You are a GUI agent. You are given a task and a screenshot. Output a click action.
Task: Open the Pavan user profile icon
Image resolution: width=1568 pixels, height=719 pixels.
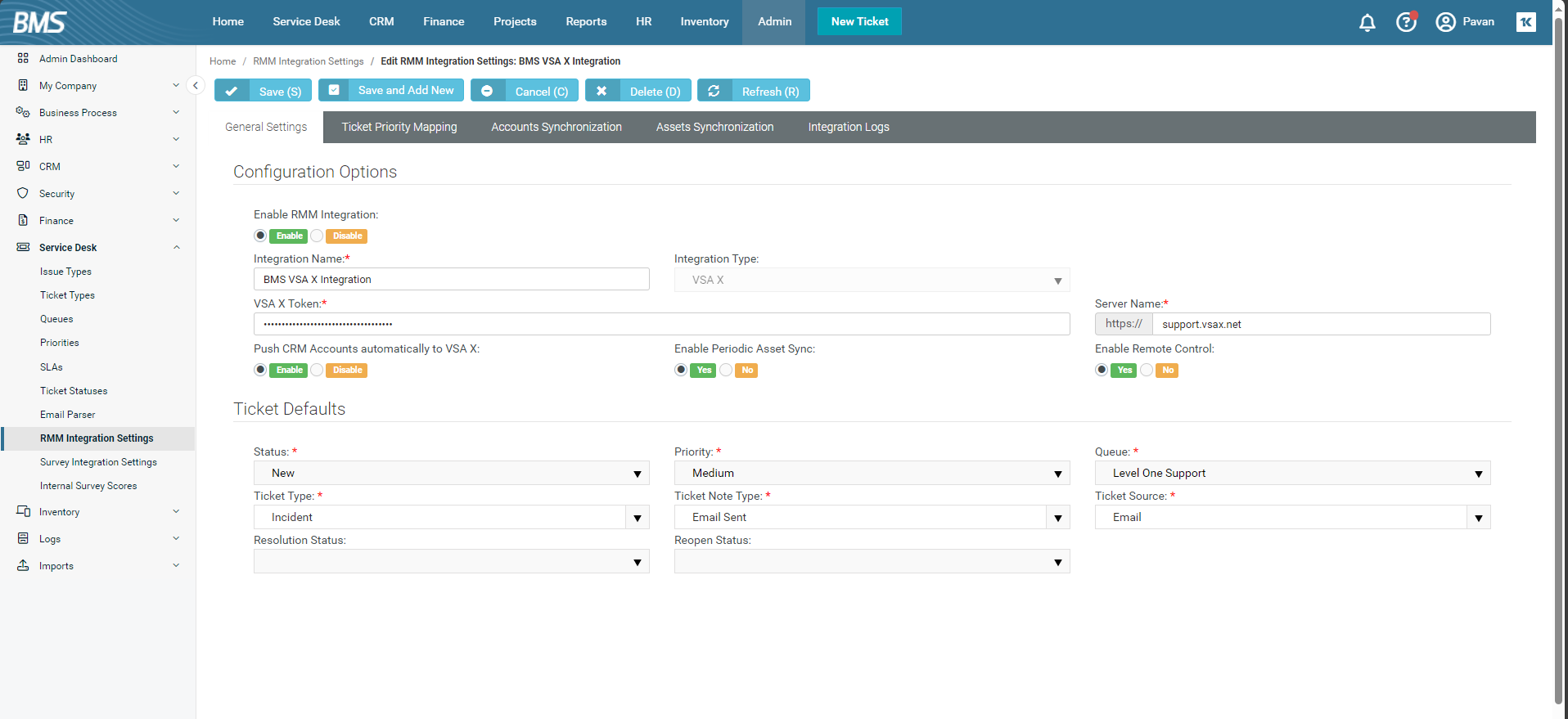[1445, 22]
